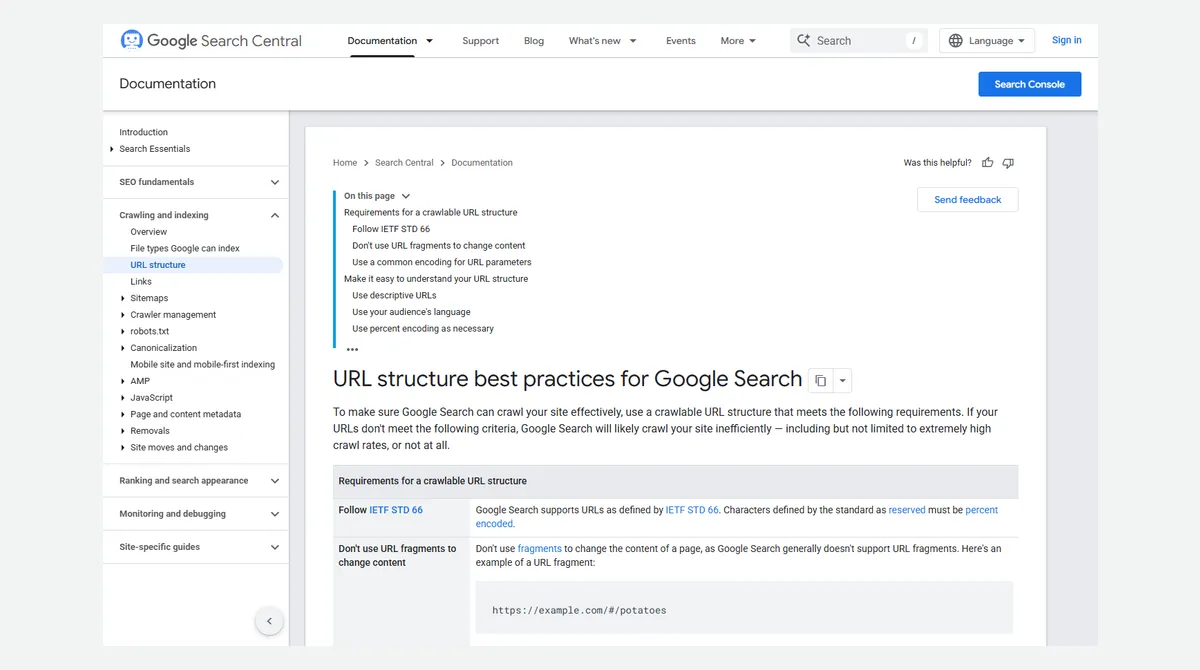Click the Documentation breadcrumb link
Viewport: 1200px width, 670px height.
(x=482, y=163)
